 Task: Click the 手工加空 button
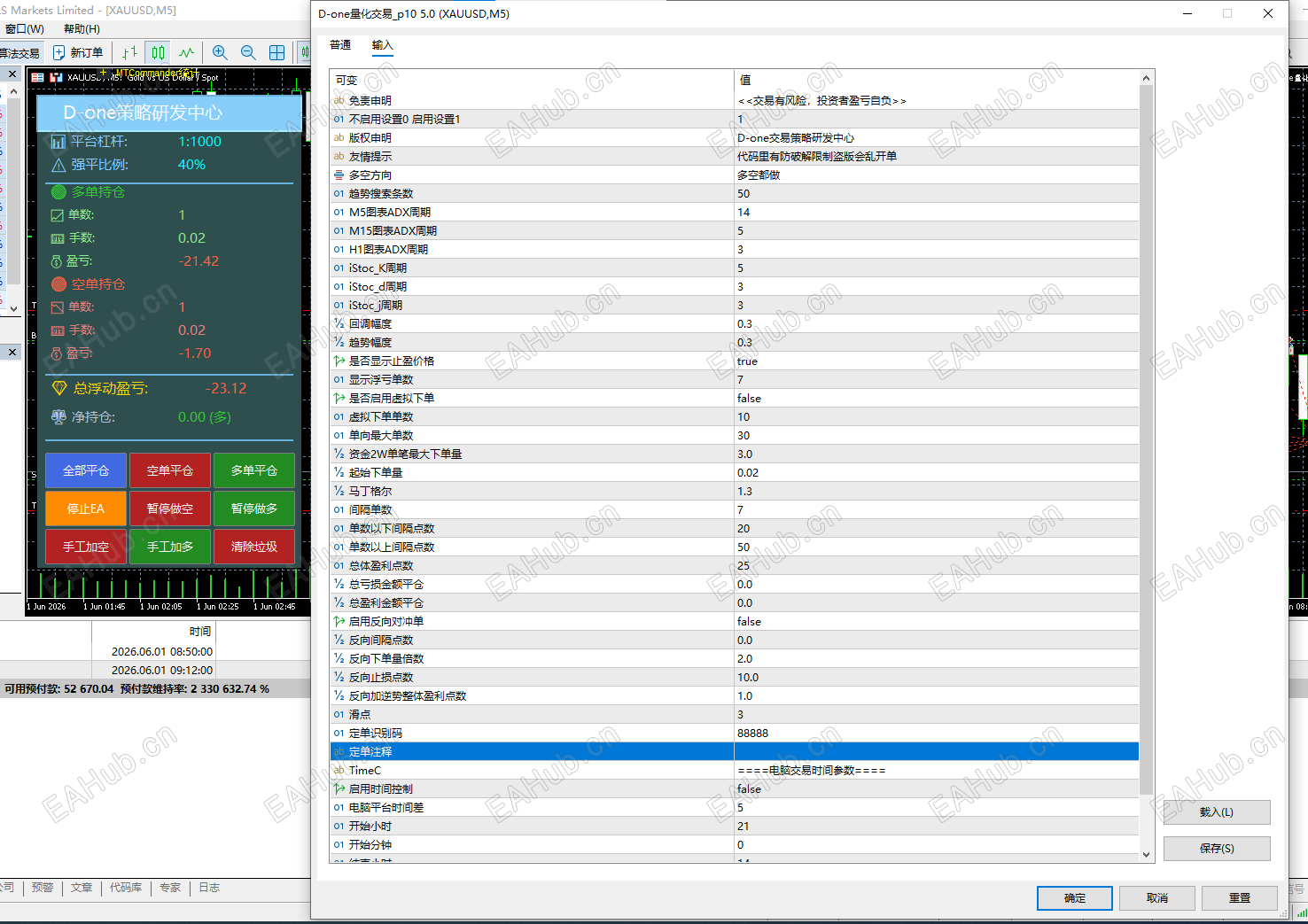coord(86,547)
